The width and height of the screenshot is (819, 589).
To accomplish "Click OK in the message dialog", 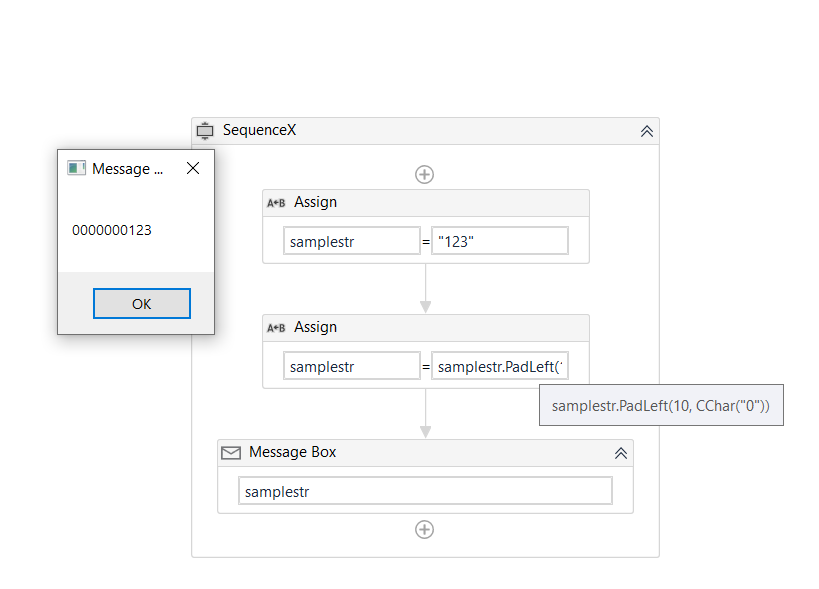I will pyautogui.click(x=141, y=303).
